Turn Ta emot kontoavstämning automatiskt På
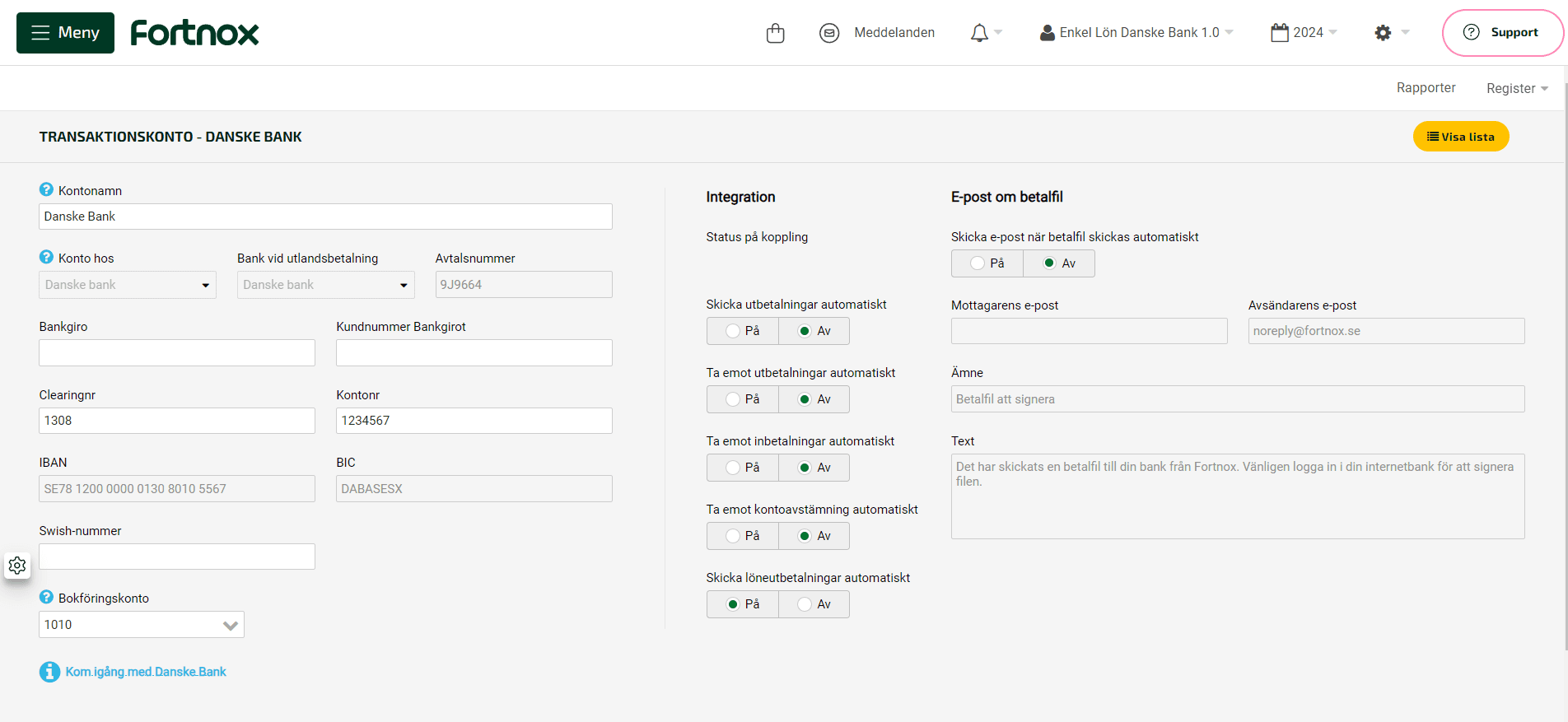Screen dimensions: 1568x722 coord(743,536)
